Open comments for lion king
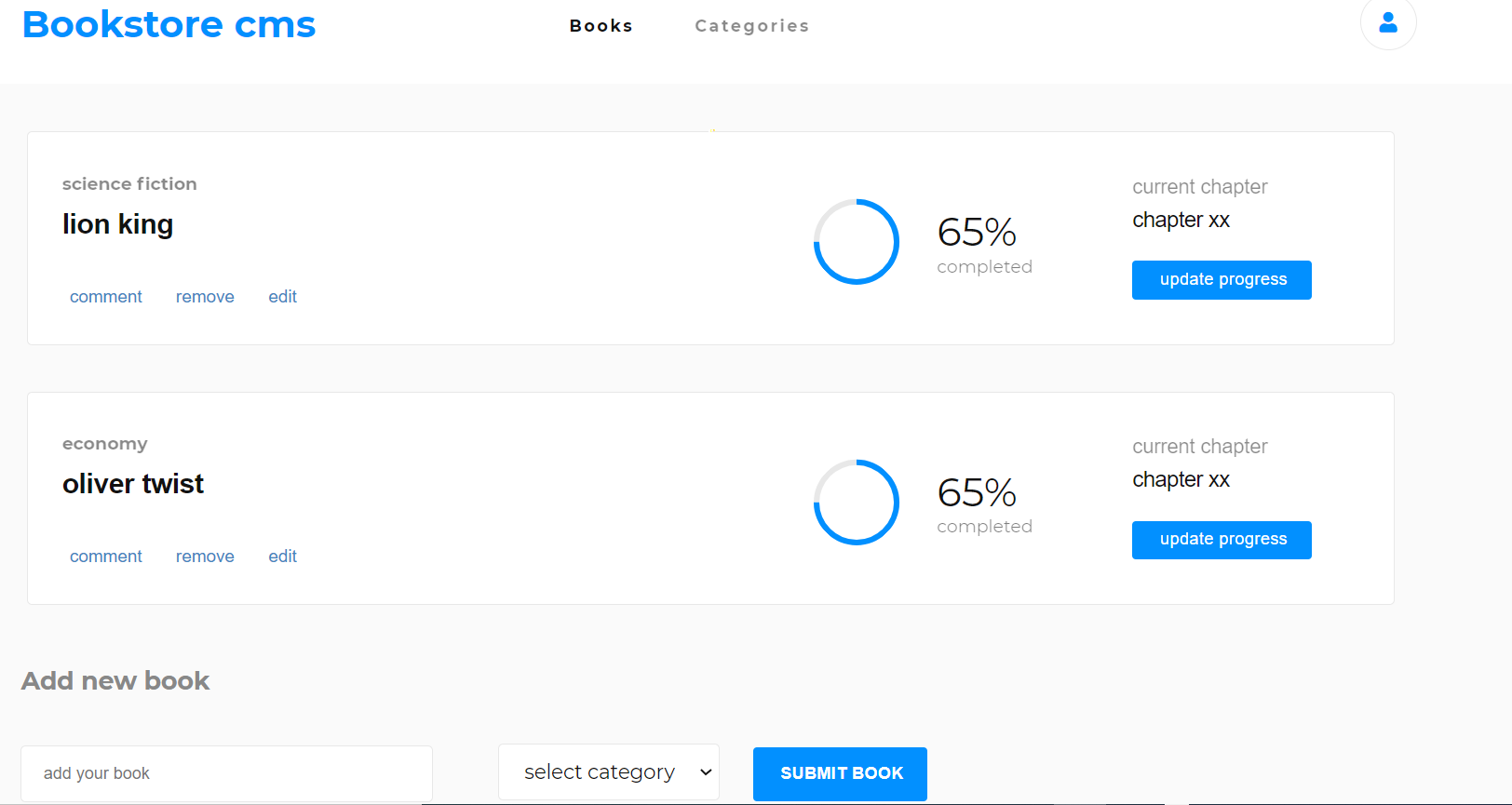The height and width of the screenshot is (805, 1512). pyautogui.click(x=105, y=296)
